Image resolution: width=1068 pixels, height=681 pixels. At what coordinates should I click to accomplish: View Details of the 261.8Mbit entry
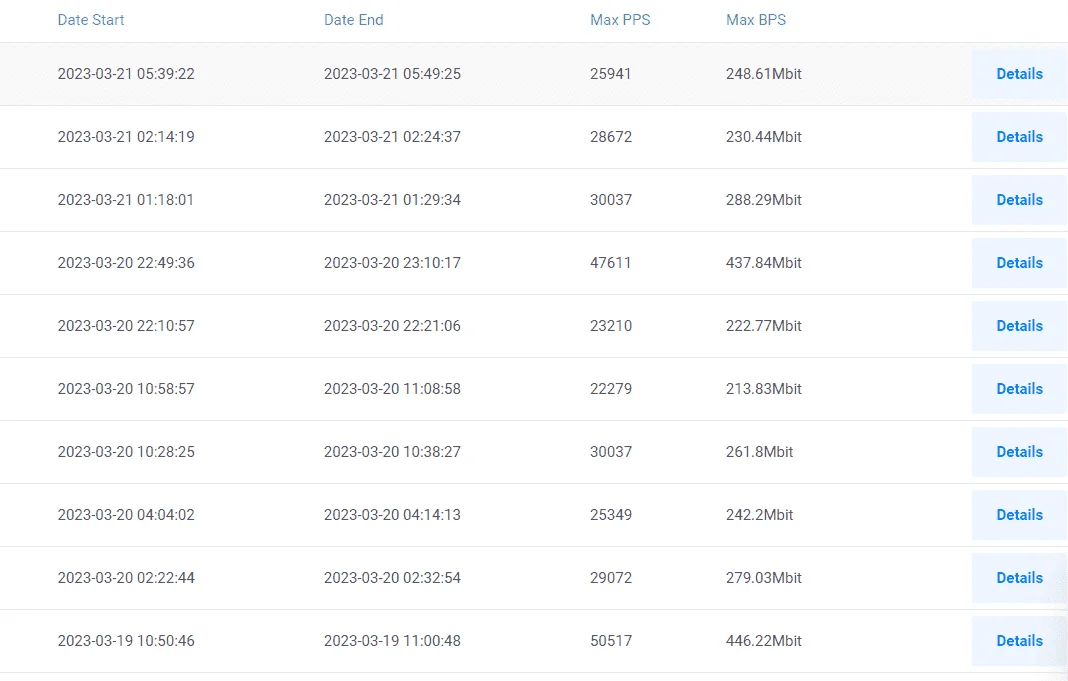1019,452
